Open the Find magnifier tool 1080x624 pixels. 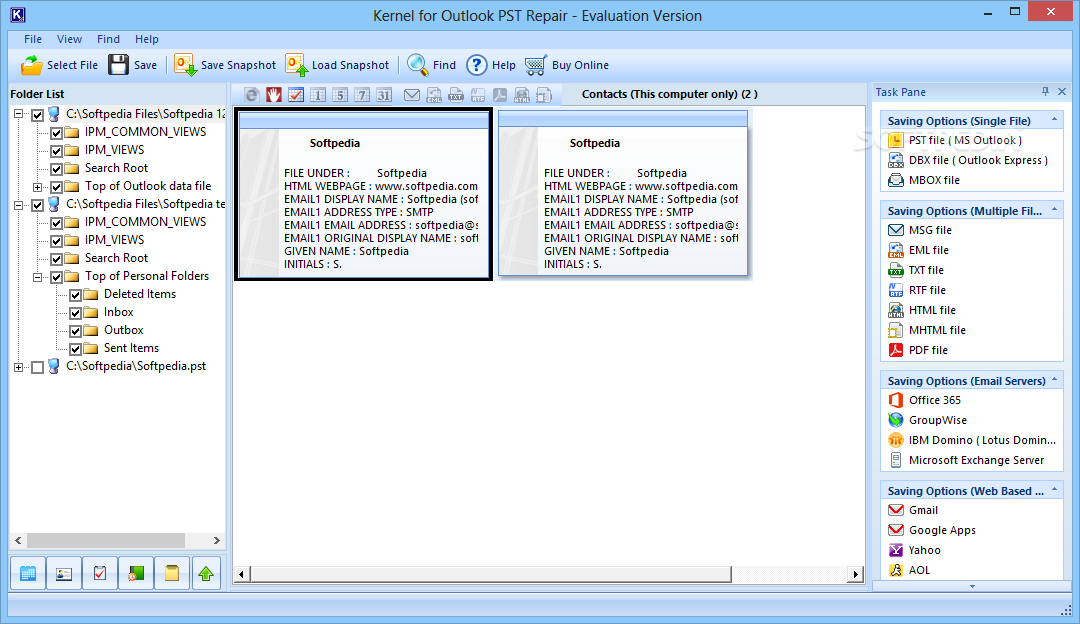[432, 65]
